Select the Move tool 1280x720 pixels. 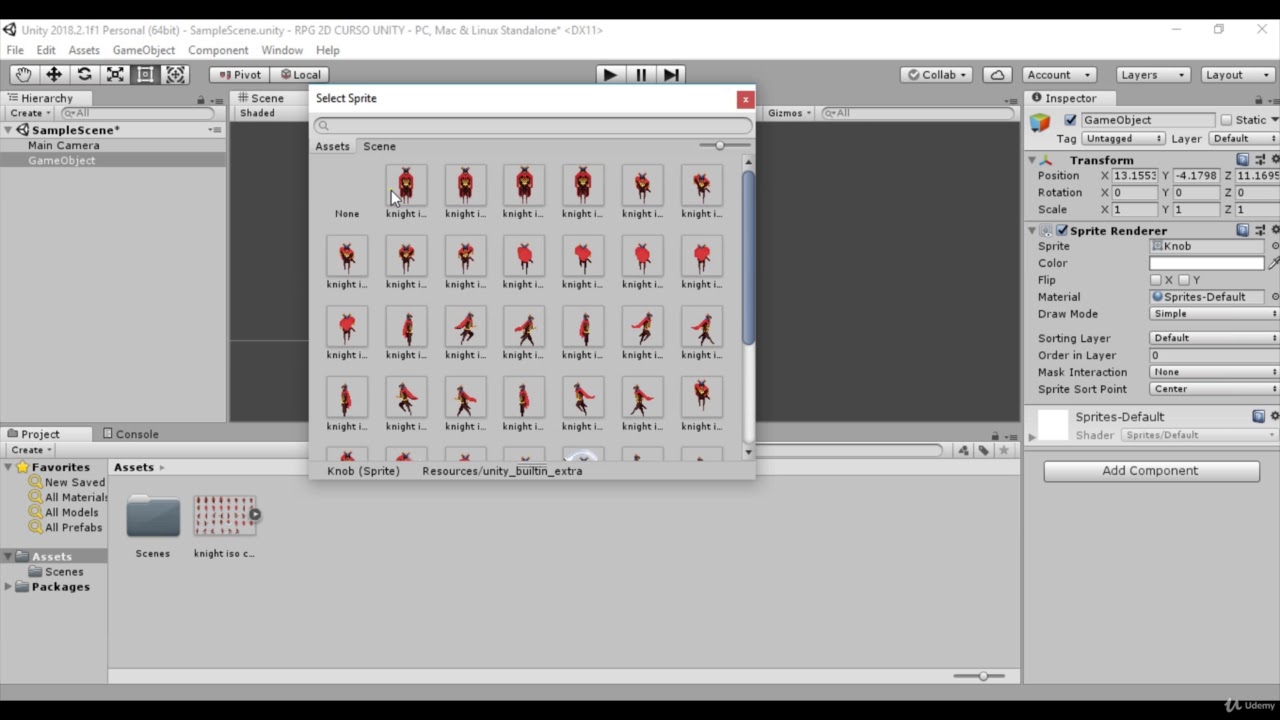[x=54, y=75]
